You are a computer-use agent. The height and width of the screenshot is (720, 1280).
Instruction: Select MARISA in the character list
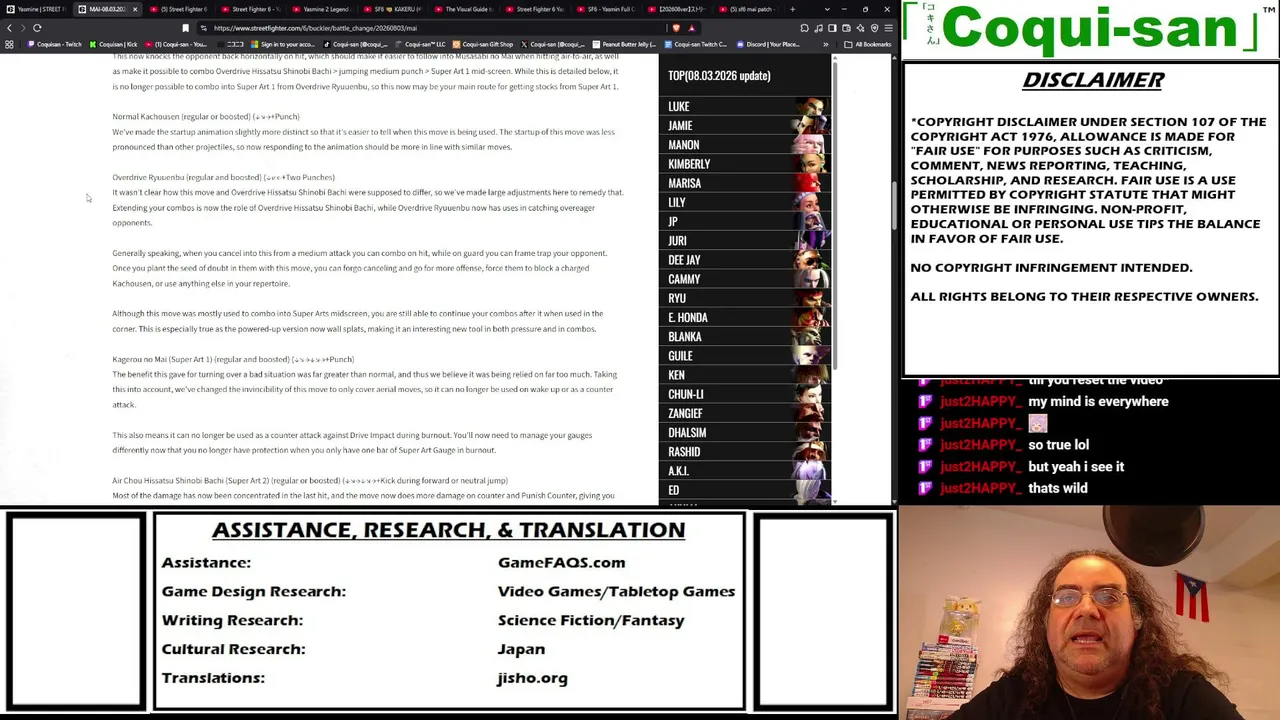pyautogui.click(x=746, y=183)
